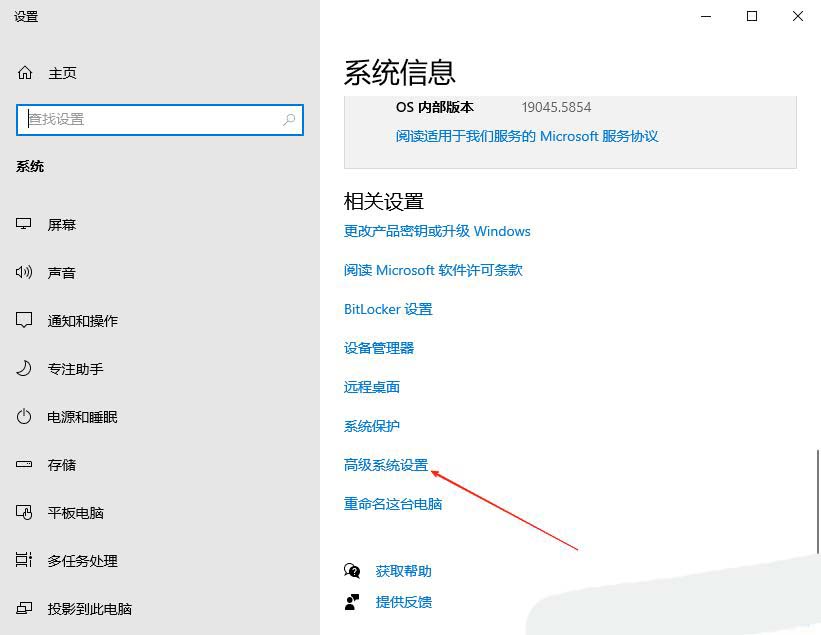Click the home icon beside 主页

tap(25, 72)
